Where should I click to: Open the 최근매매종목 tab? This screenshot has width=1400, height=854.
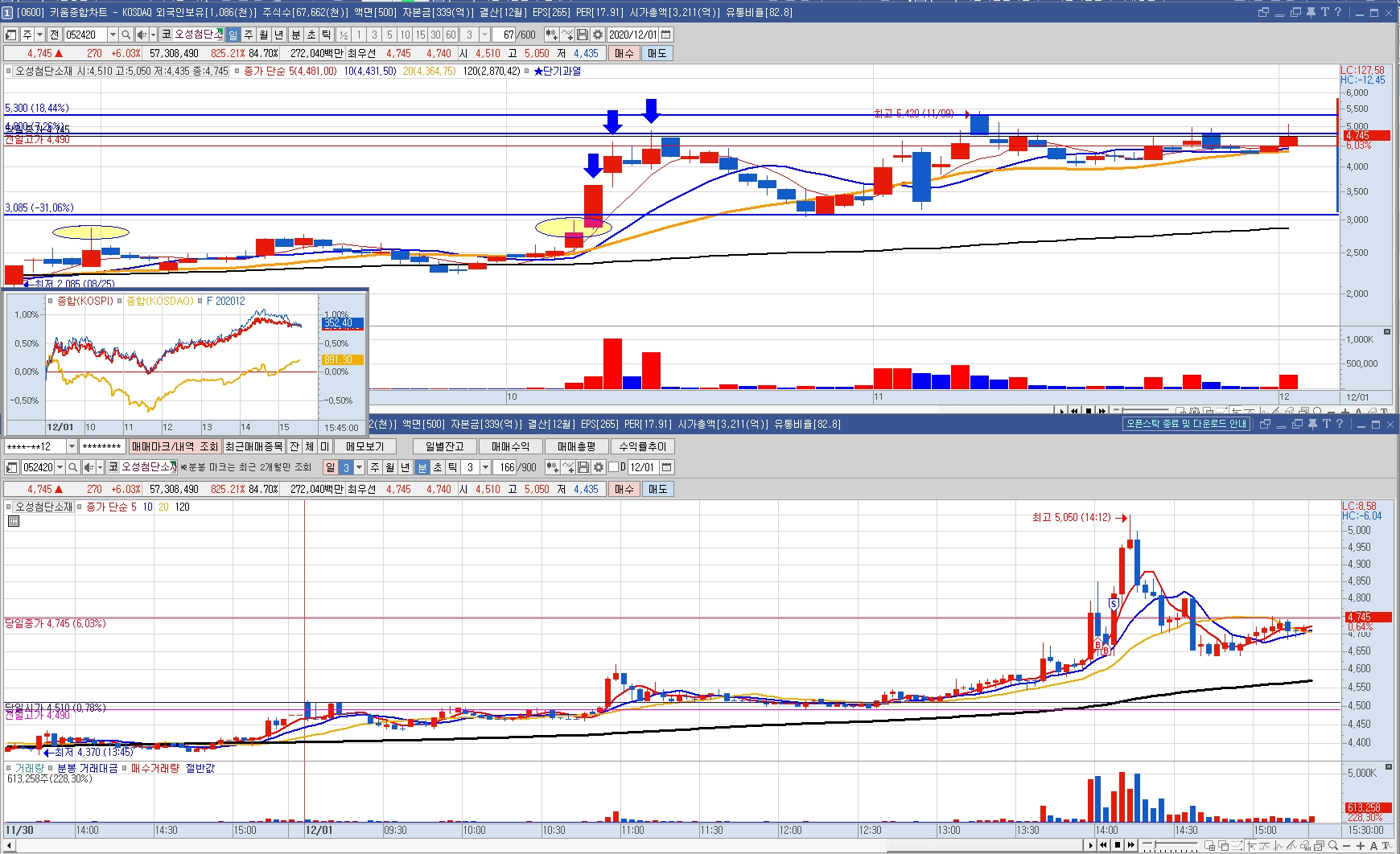tap(253, 446)
